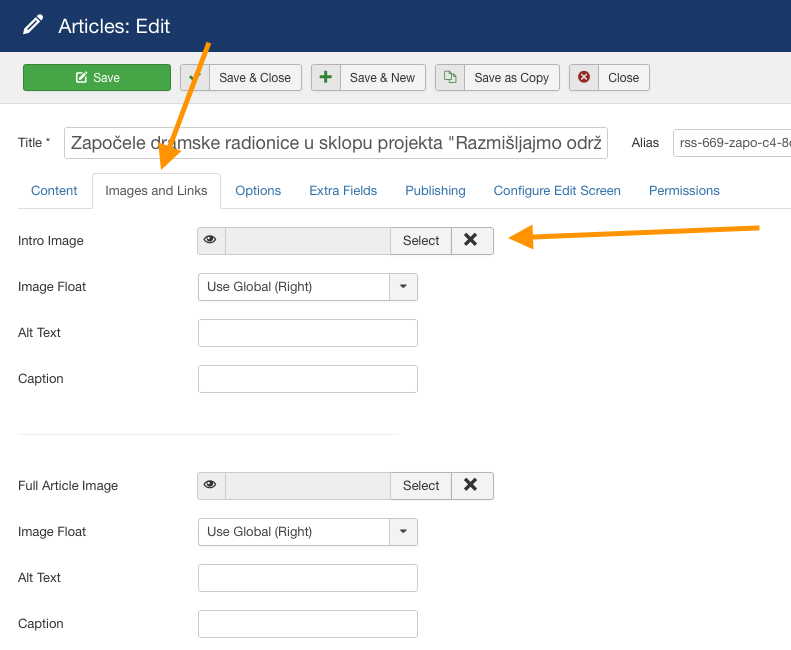
Task: Clear the Intro Image with the X icon
Action: click(x=471, y=240)
